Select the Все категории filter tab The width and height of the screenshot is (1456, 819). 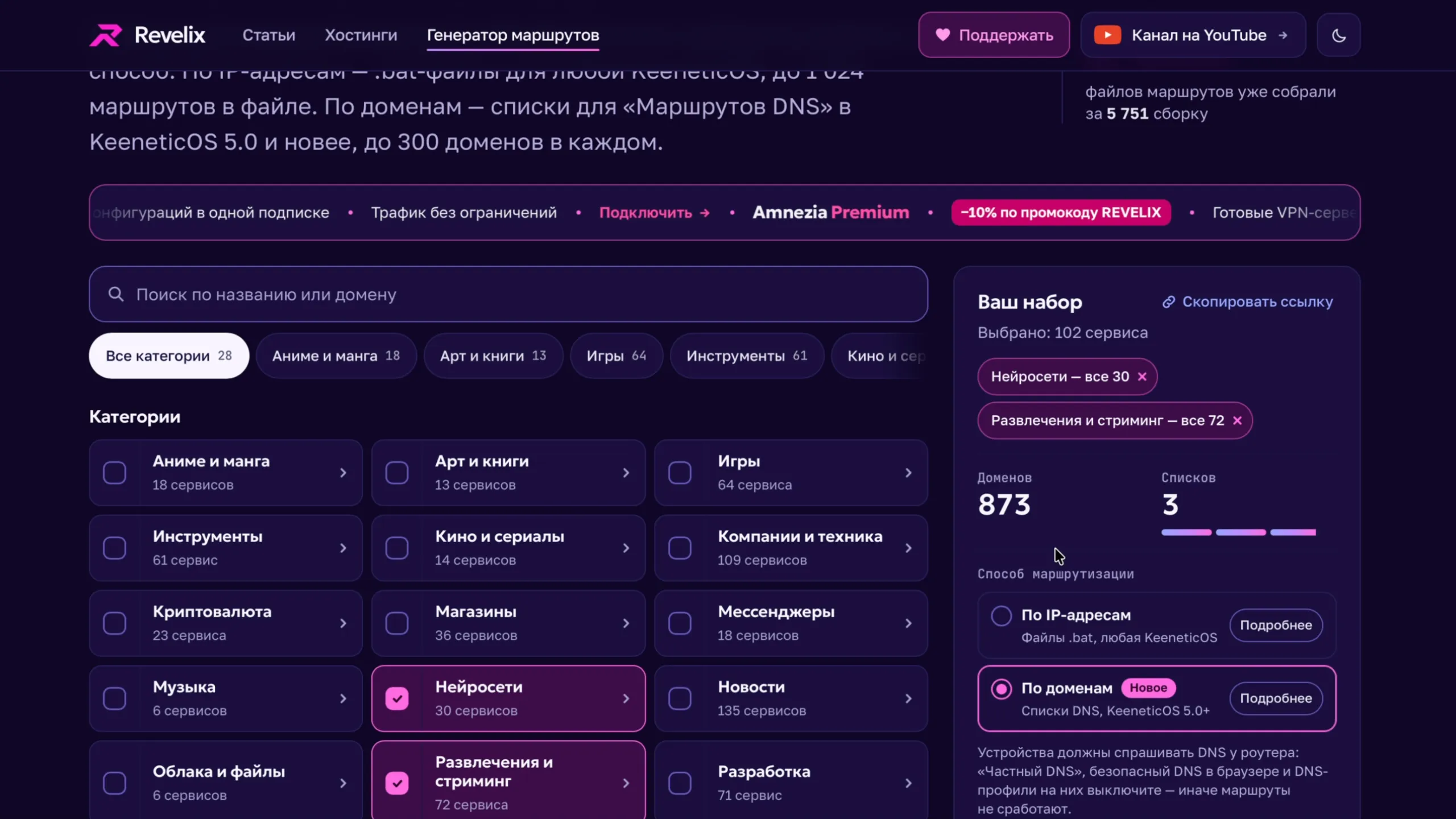click(169, 355)
